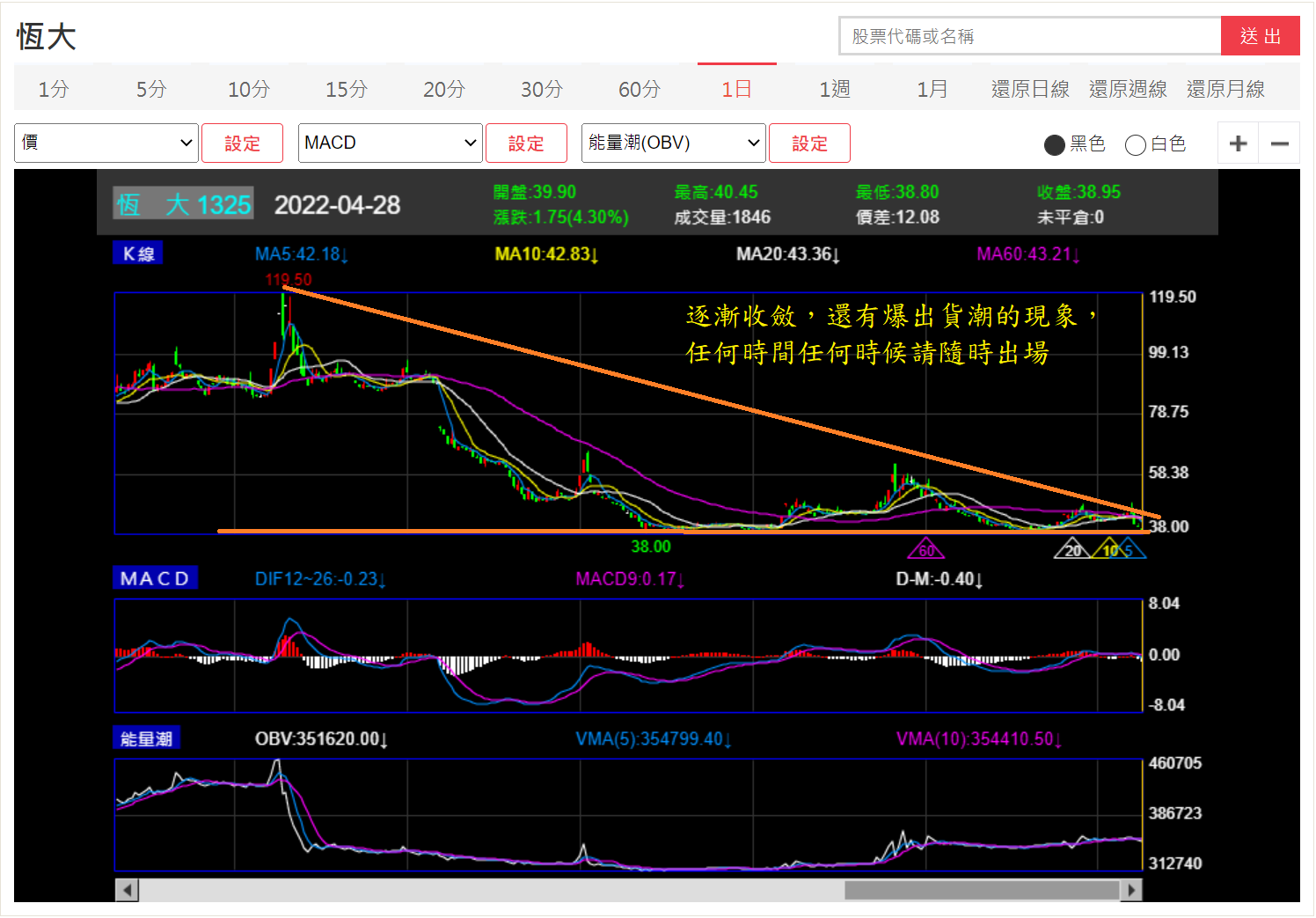Click the 恆大 page title
This screenshot has height=918, width=1316.
[x=47, y=36]
